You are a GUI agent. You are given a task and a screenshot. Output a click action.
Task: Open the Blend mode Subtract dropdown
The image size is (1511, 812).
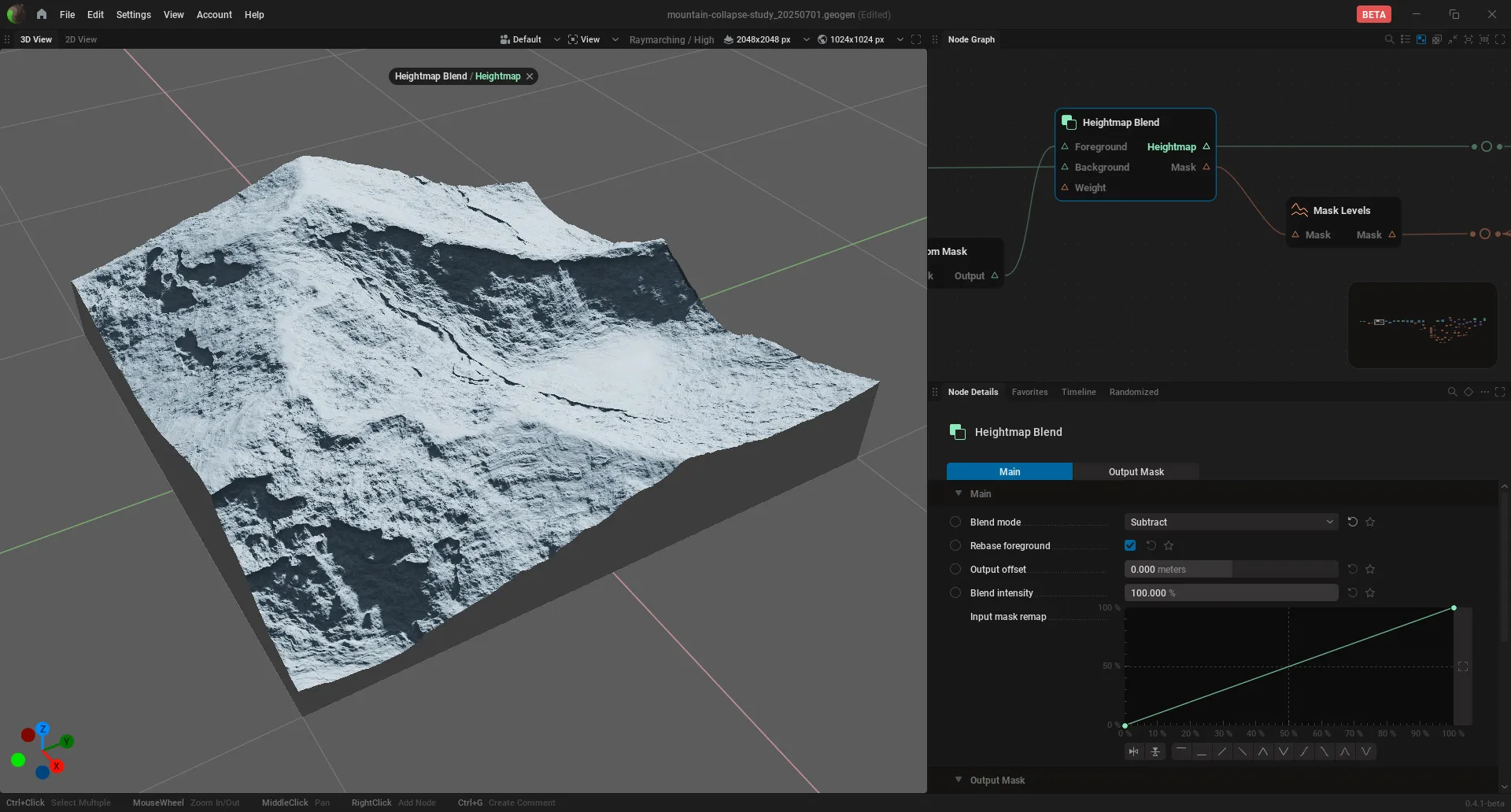click(x=1231, y=522)
